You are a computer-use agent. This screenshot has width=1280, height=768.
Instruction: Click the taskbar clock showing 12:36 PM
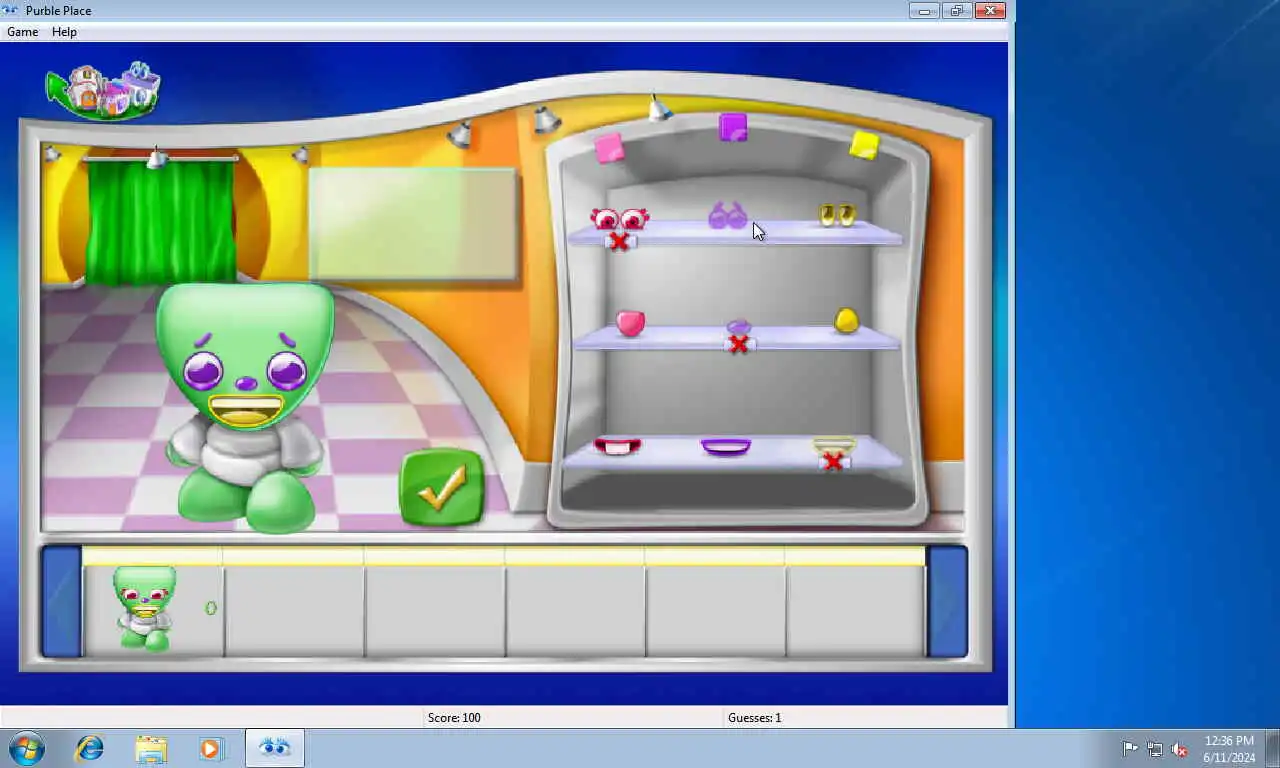[1229, 749]
